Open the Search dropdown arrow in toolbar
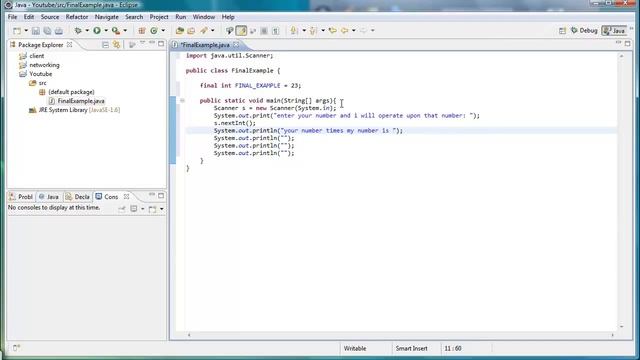The height and width of the screenshot is (360, 640). [x=212, y=31]
